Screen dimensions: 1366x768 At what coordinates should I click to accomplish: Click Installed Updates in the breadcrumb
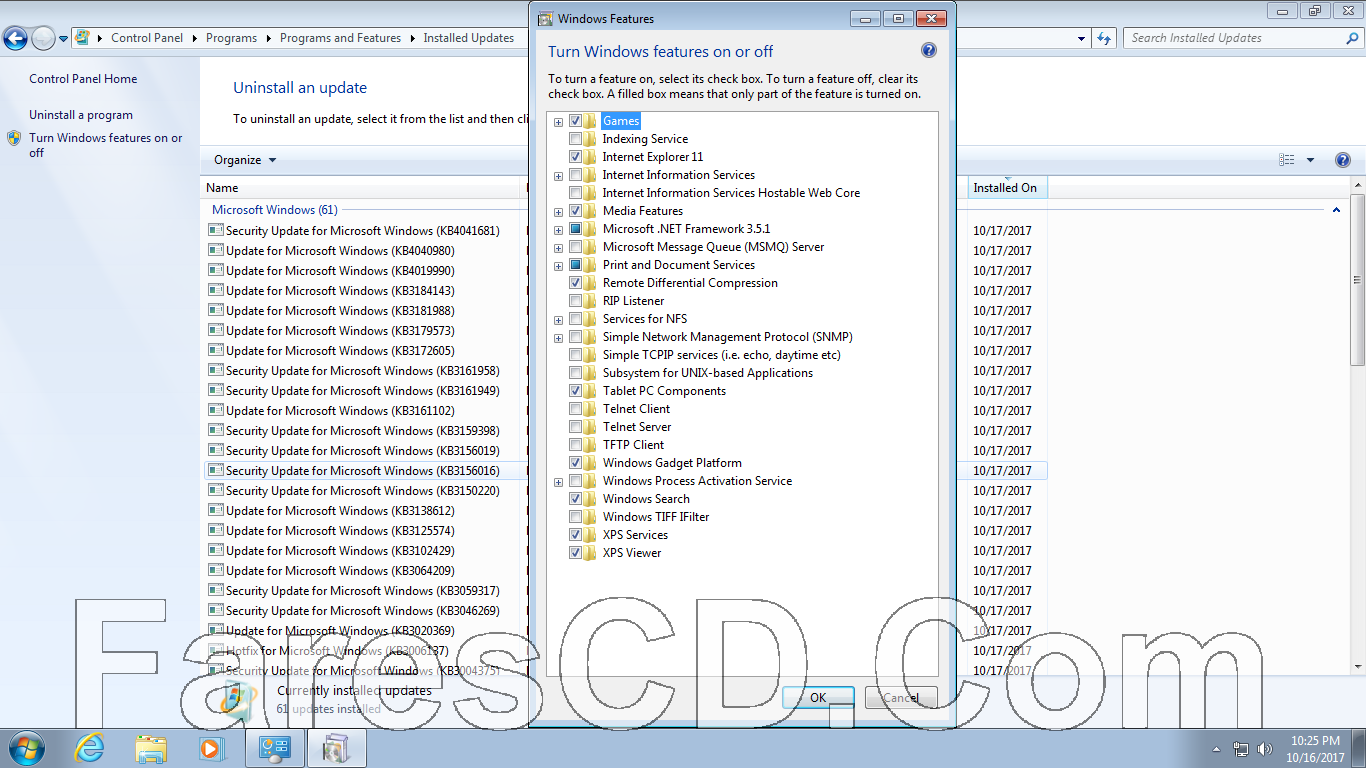click(468, 38)
